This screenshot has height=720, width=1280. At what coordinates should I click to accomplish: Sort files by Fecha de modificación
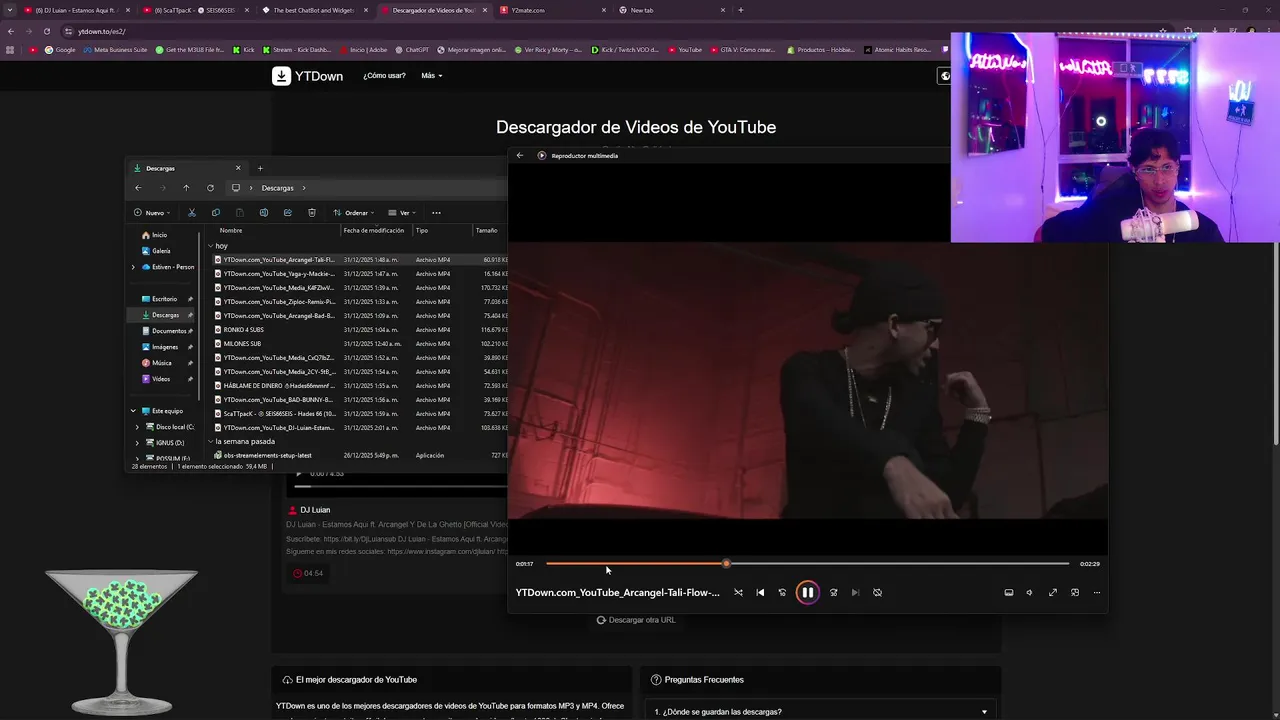[373, 230]
